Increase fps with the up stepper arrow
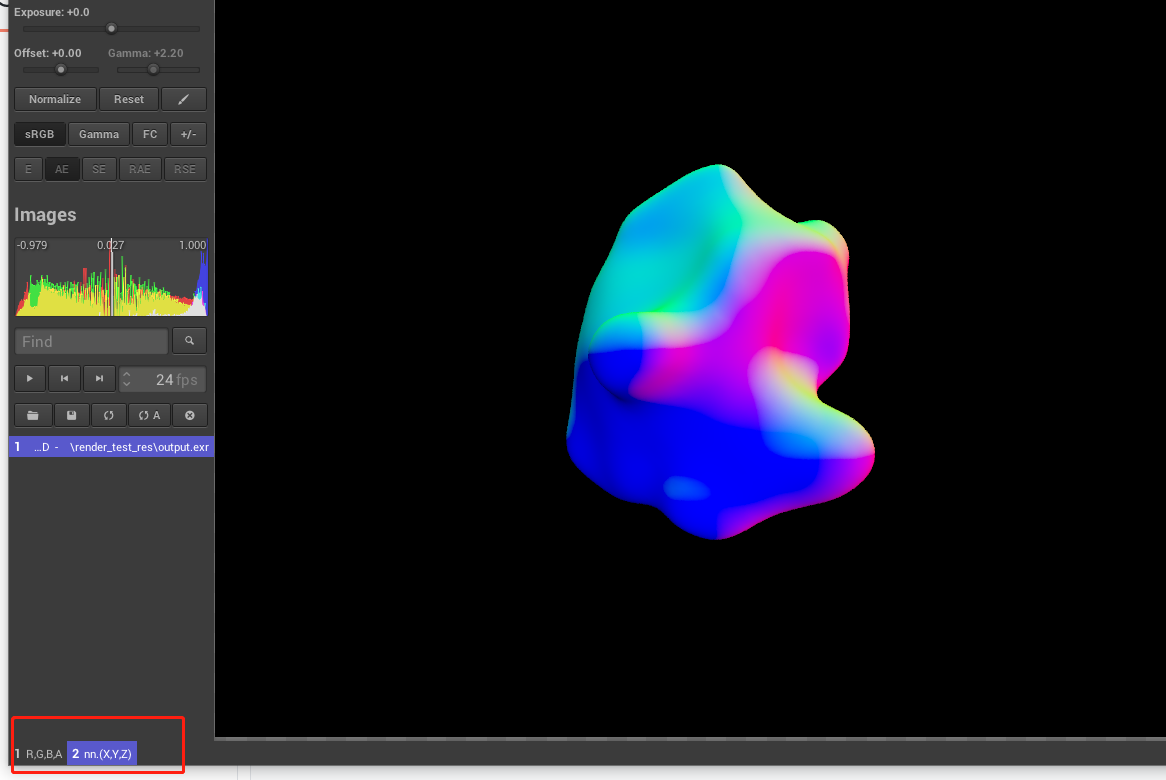 point(126,374)
